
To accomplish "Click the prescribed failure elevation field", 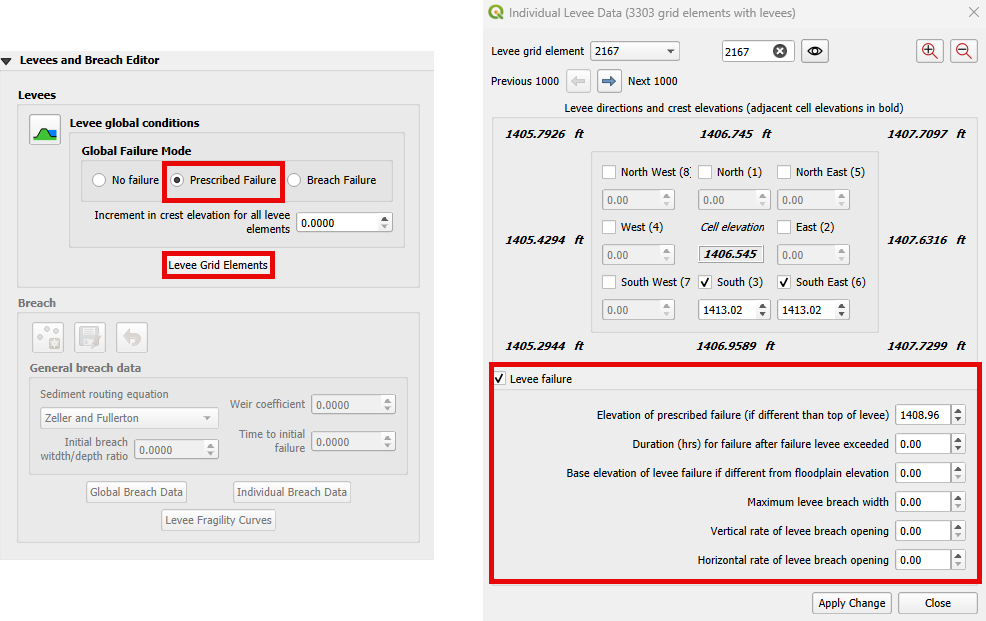I will [x=922, y=415].
